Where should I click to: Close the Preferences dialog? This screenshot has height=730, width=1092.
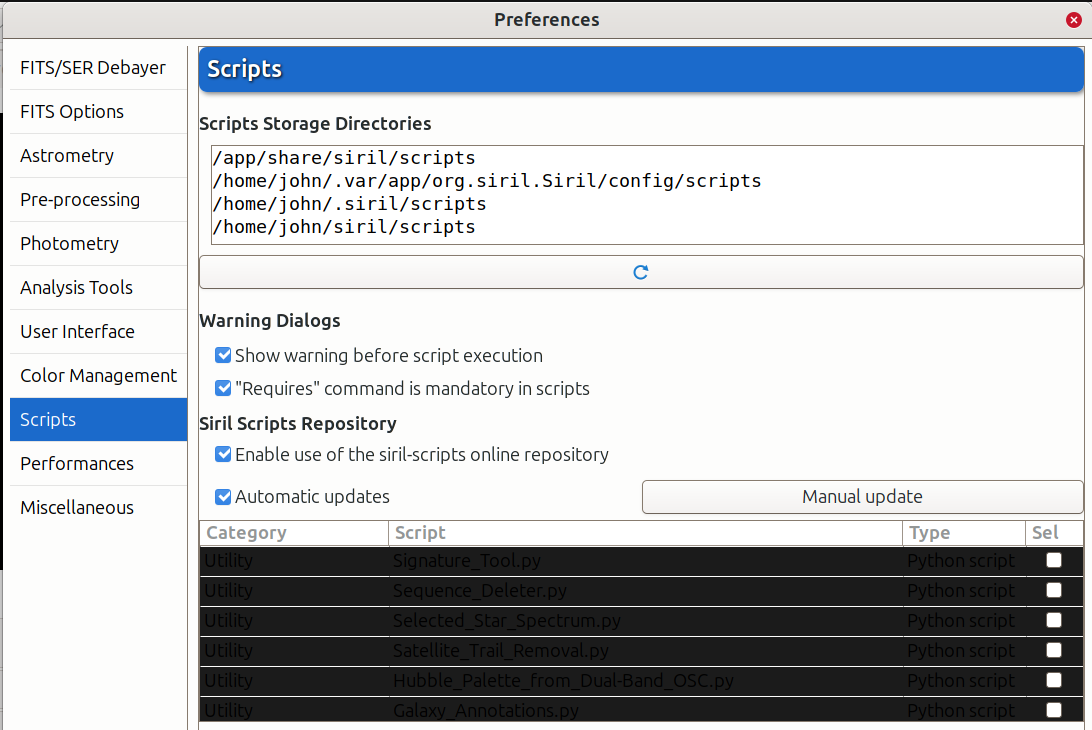pos(1073,19)
